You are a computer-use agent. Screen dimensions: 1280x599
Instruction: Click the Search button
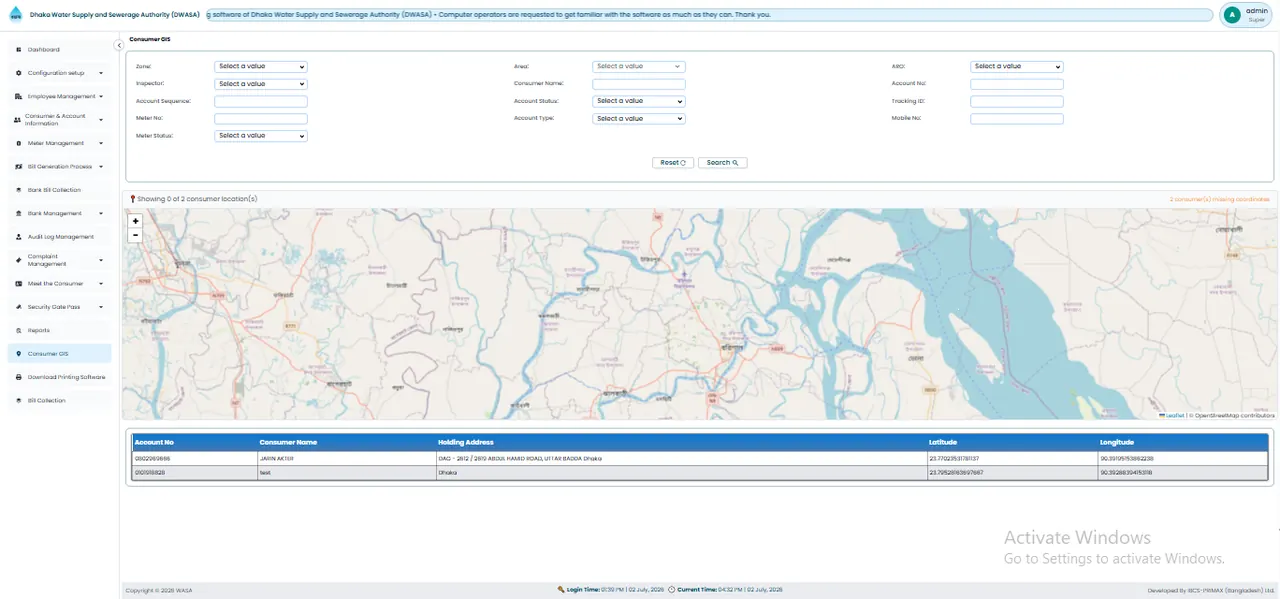point(722,162)
